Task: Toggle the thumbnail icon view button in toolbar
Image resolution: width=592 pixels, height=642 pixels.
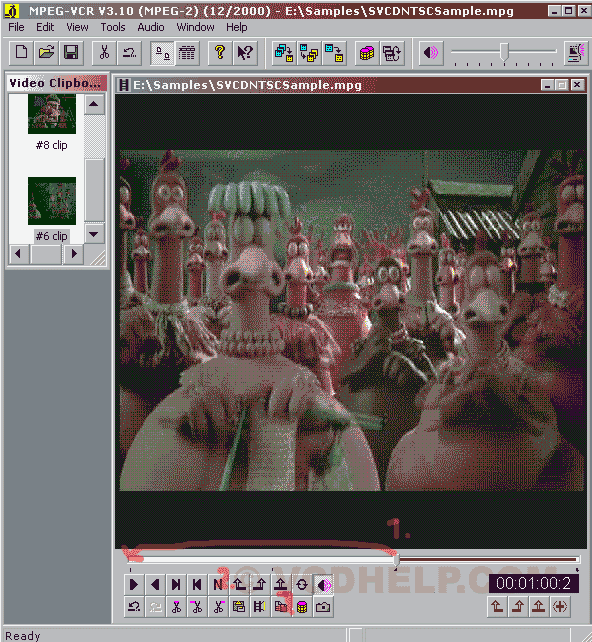Action: pyautogui.click(x=163, y=53)
